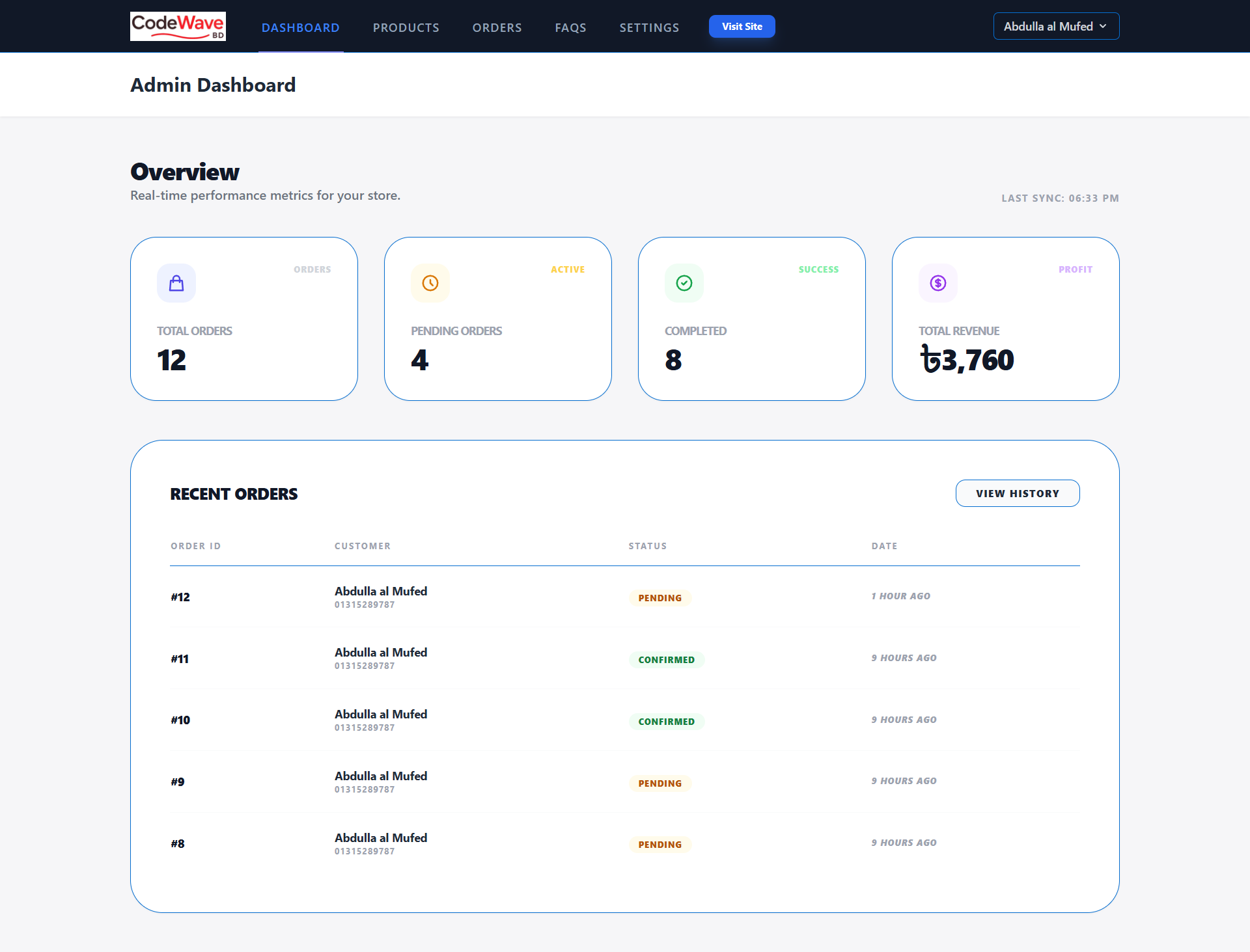Click the VIEW HISTORY button
The height and width of the screenshot is (952, 1250).
[1017, 493]
